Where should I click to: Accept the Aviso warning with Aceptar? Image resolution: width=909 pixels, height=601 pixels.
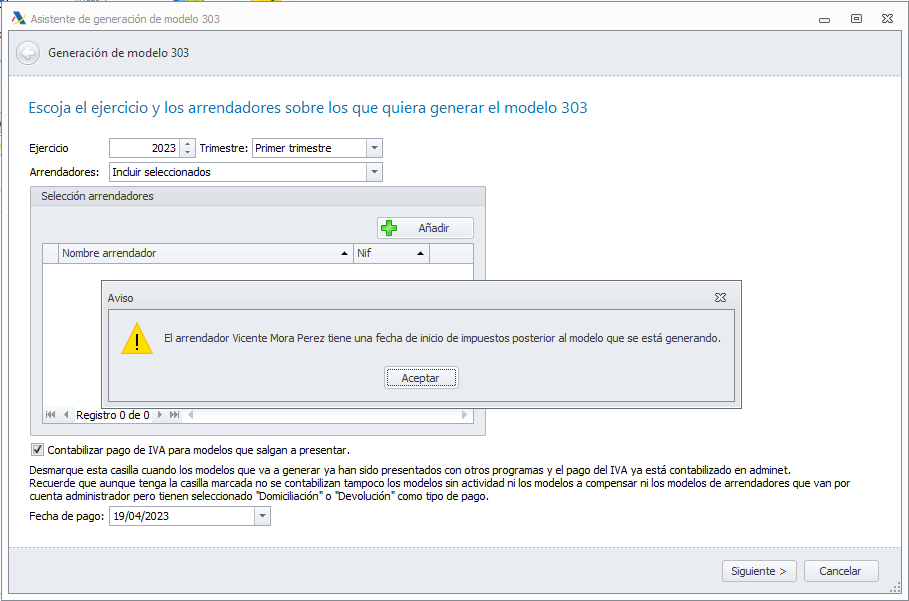(421, 378)
